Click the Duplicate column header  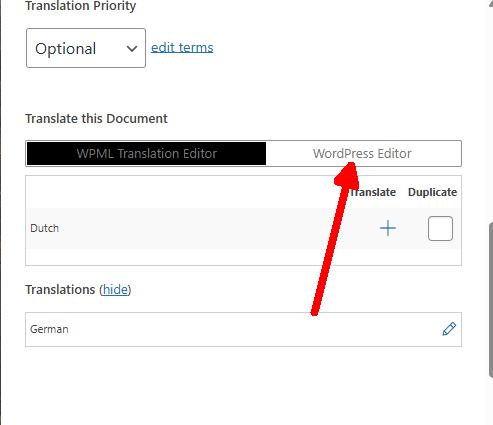click(432, 192)
